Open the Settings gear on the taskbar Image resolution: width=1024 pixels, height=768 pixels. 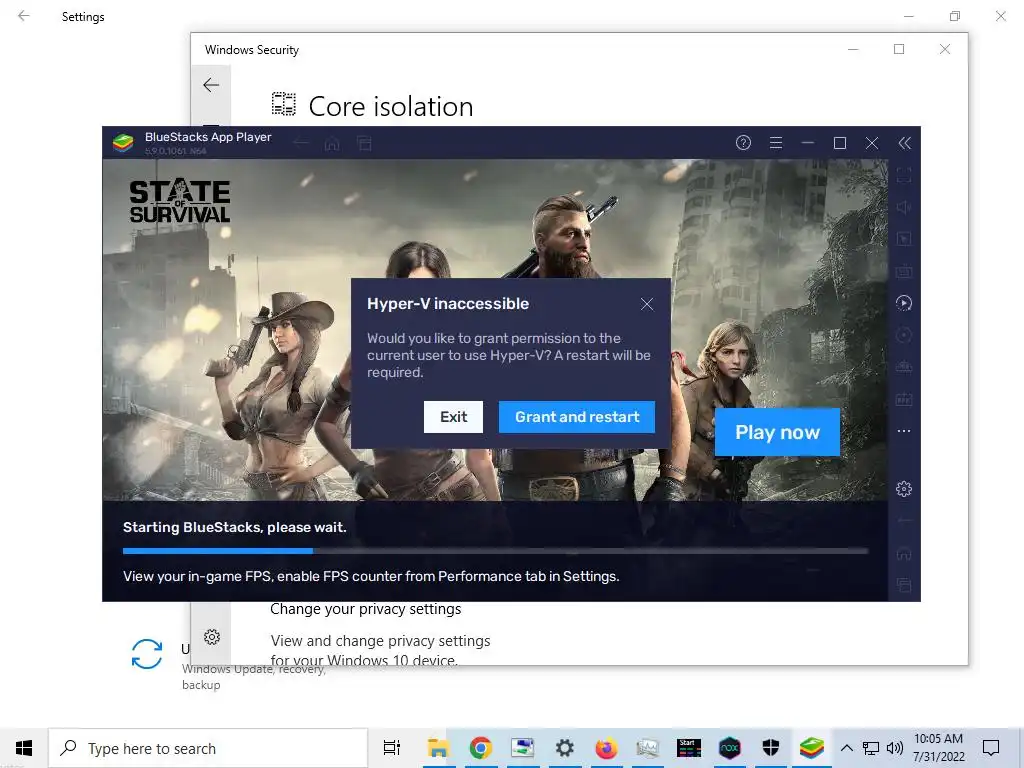point(564,748)
